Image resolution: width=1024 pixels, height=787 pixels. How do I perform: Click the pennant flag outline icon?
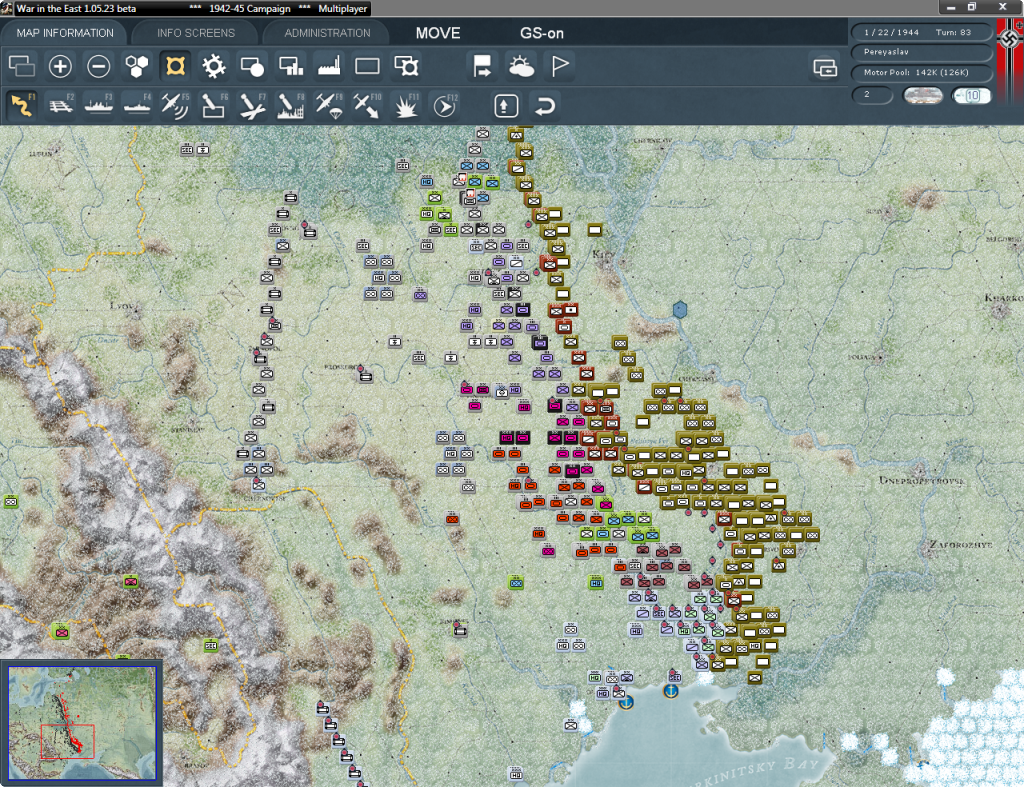[560, 66]
